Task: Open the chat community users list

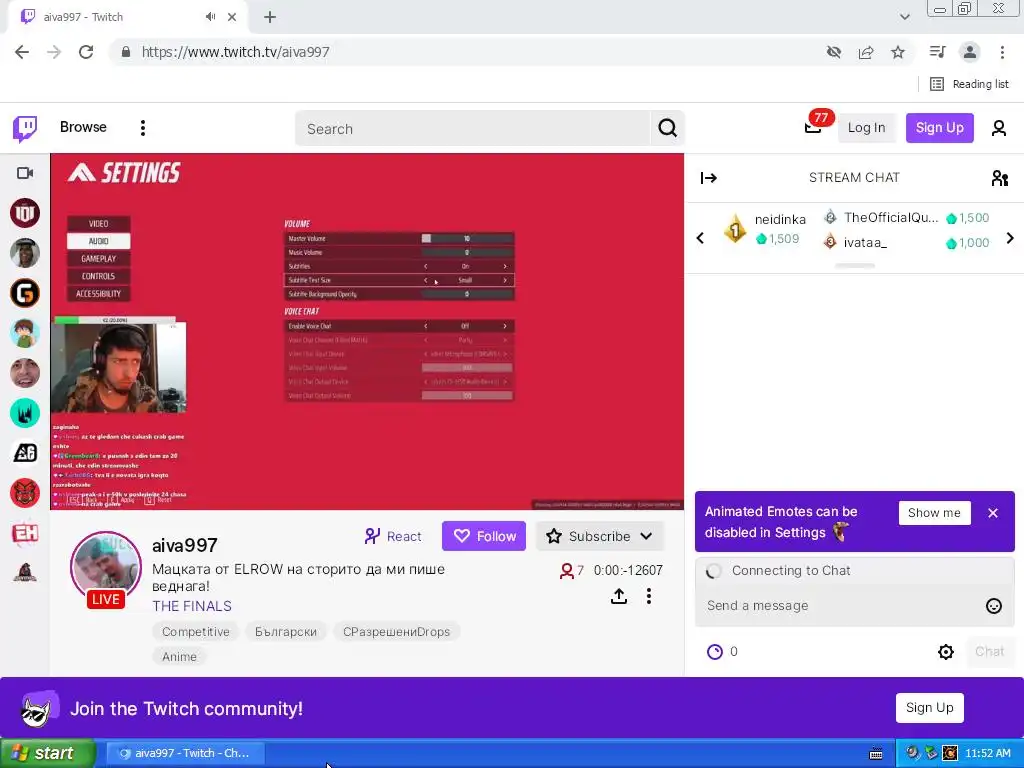Action: click(999, 178)
